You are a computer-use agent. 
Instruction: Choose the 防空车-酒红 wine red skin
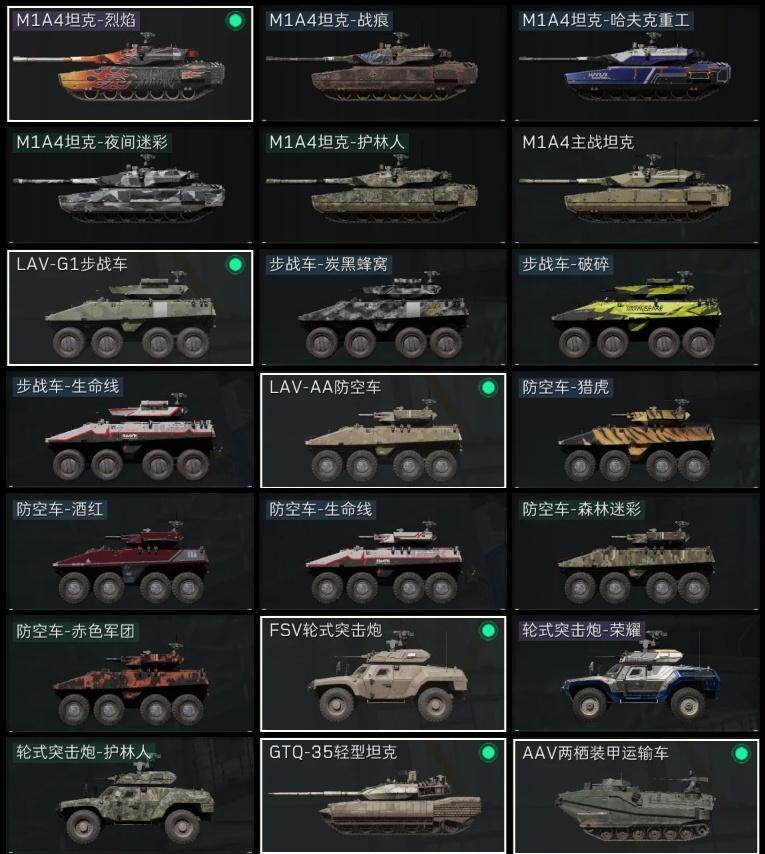point(130,552)
